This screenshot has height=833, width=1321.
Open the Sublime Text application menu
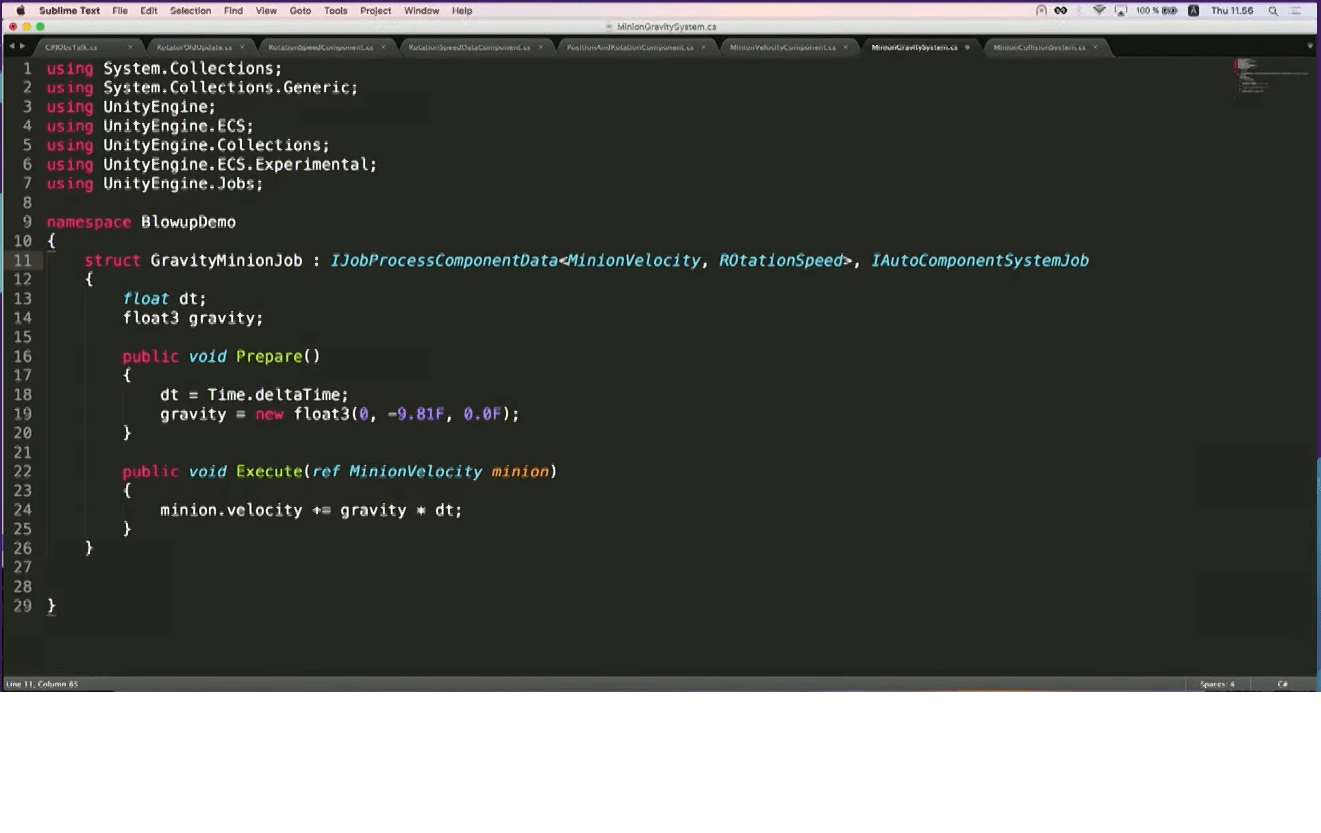click(x=69, y=11)
